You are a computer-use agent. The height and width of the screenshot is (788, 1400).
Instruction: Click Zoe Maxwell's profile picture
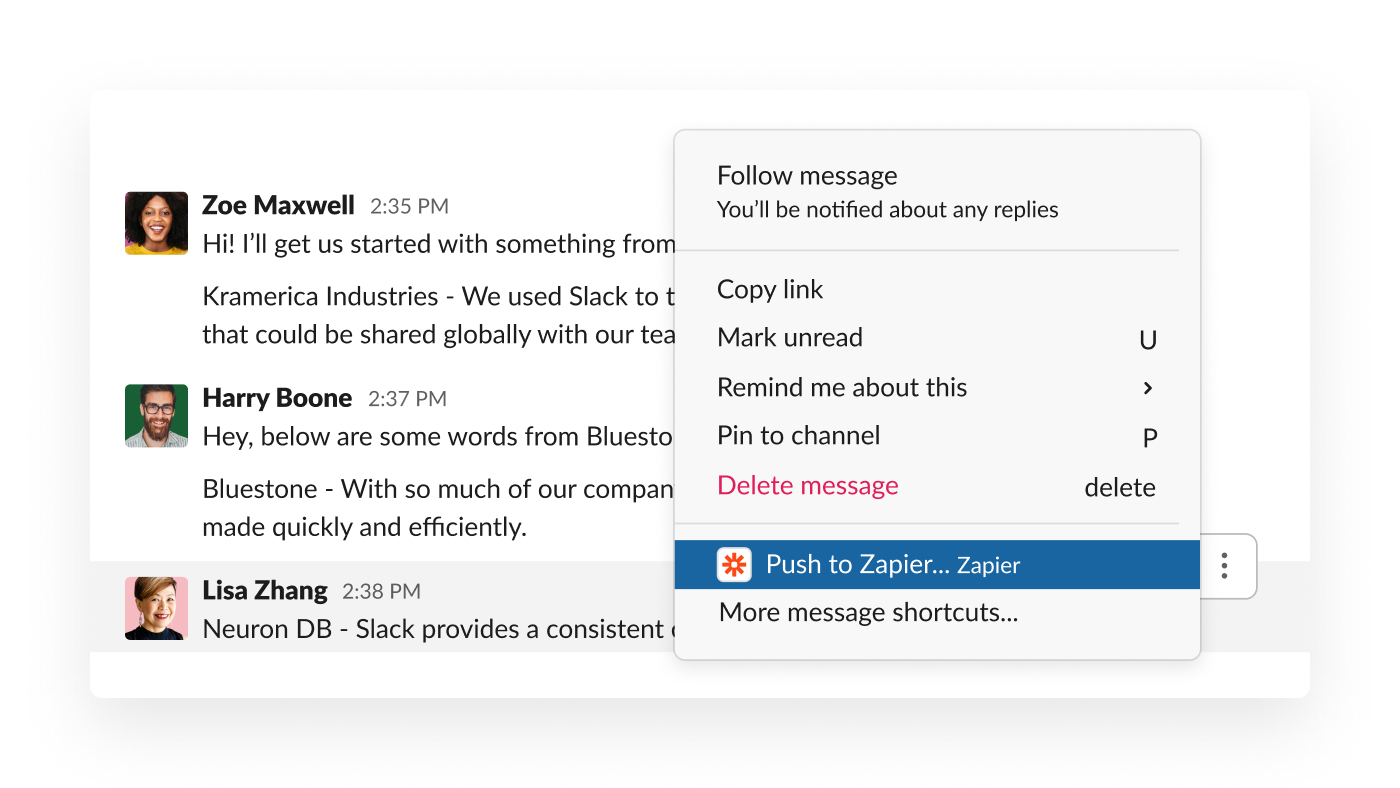(155, 222)
